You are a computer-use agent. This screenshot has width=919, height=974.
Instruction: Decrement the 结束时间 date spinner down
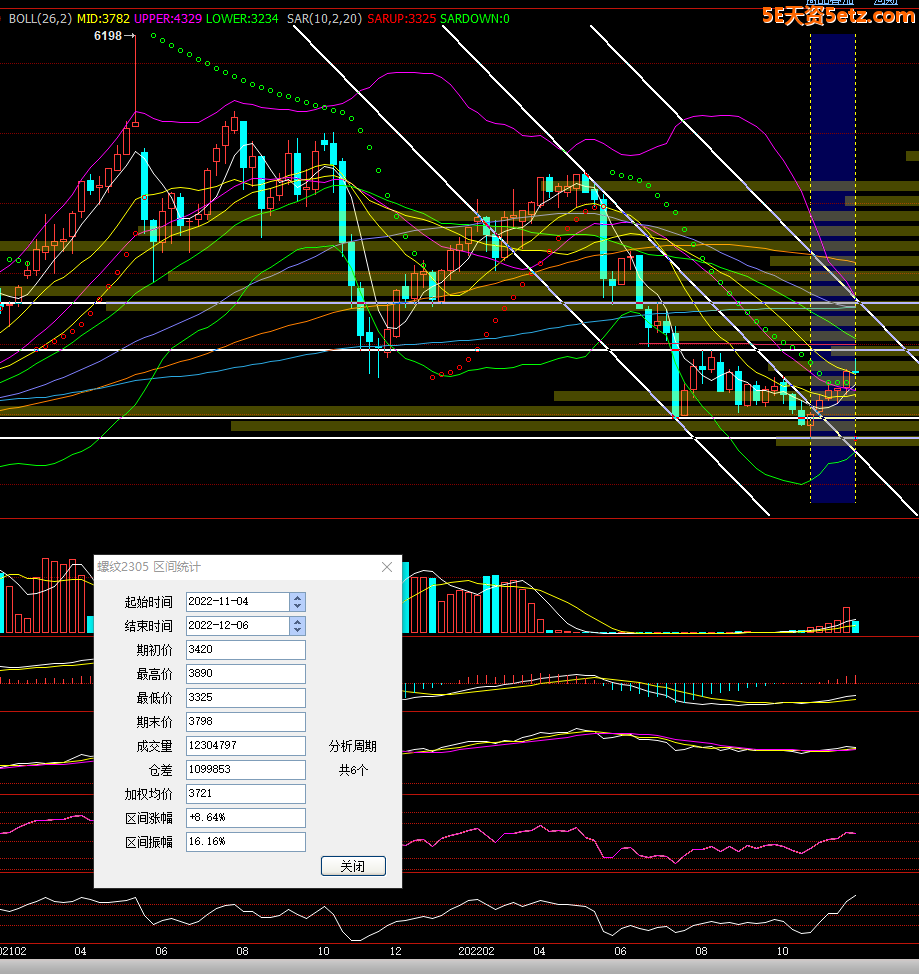click(298, 630)
